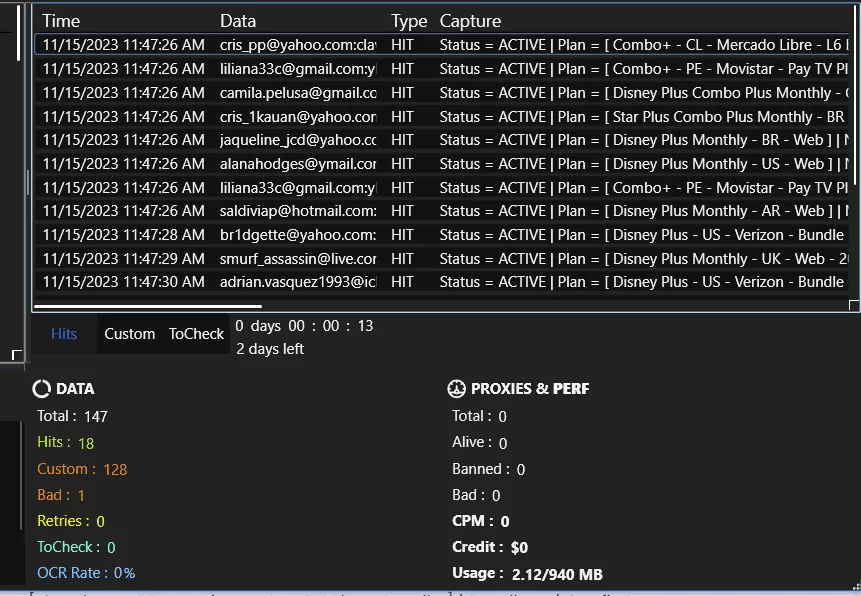Click the Banned proxies count
861x596 pixels.
(521, 469)
